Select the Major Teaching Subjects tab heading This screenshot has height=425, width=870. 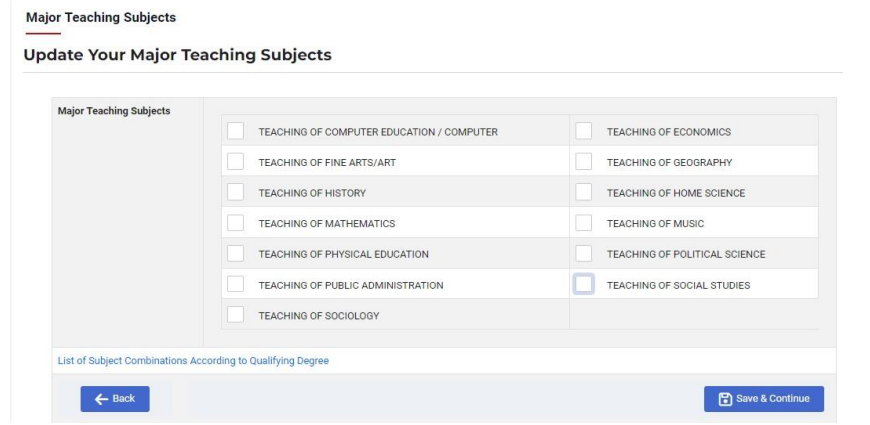pyautogui.click(x=101, y=18)
